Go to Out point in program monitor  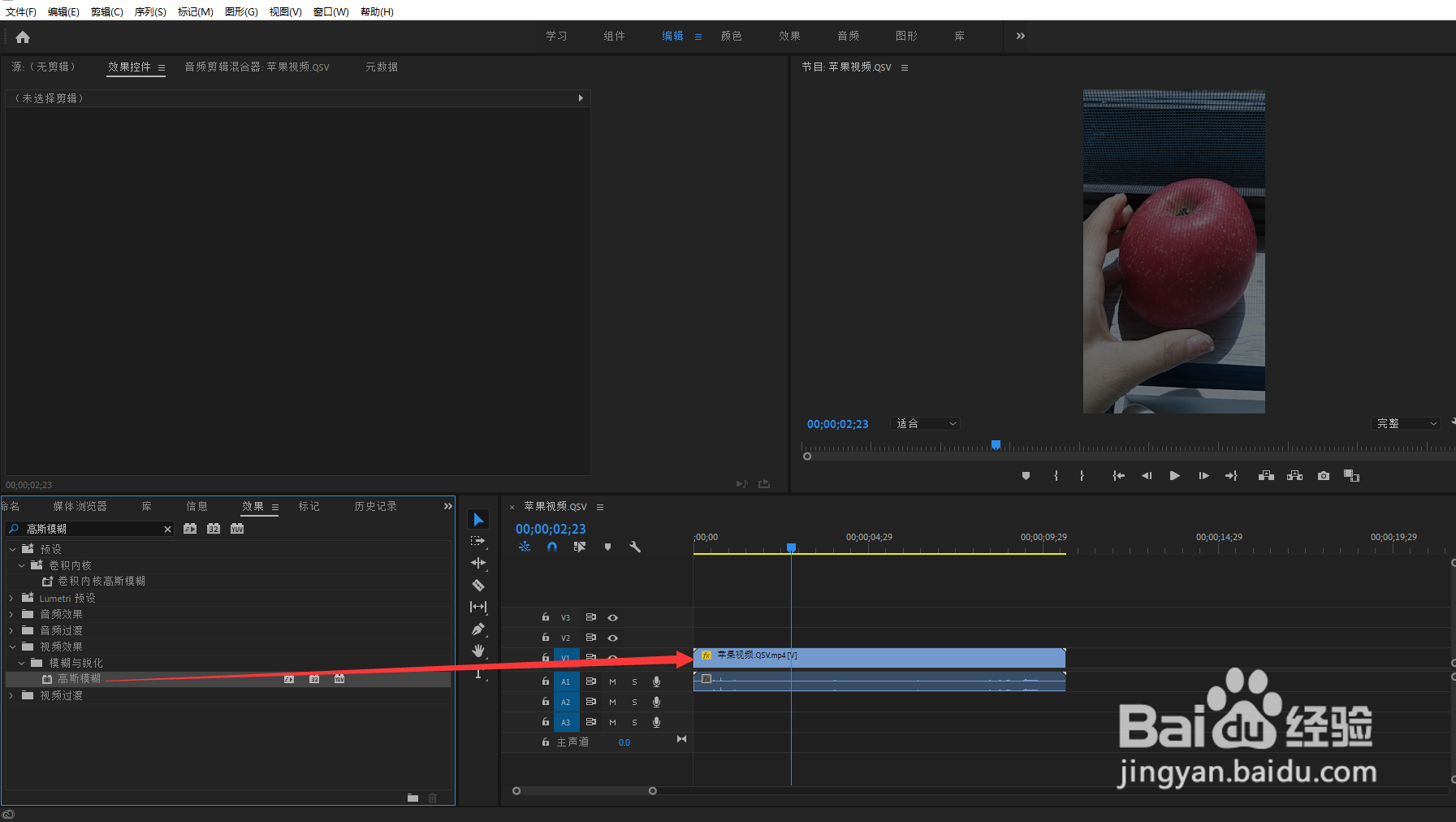click(1231, 476)
